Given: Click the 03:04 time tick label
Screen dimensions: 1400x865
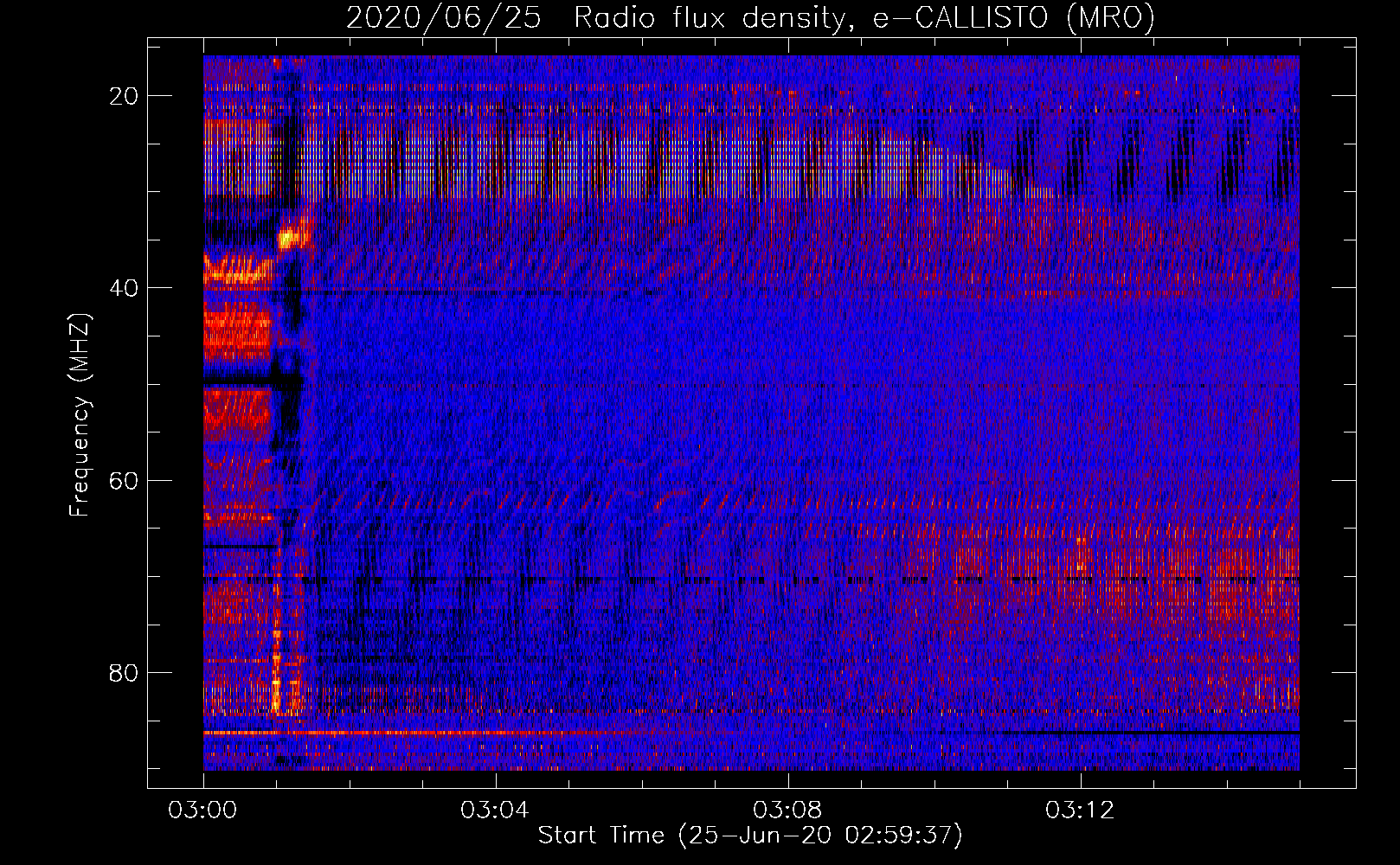Looking at the screenshot, I should pos(496,811).
